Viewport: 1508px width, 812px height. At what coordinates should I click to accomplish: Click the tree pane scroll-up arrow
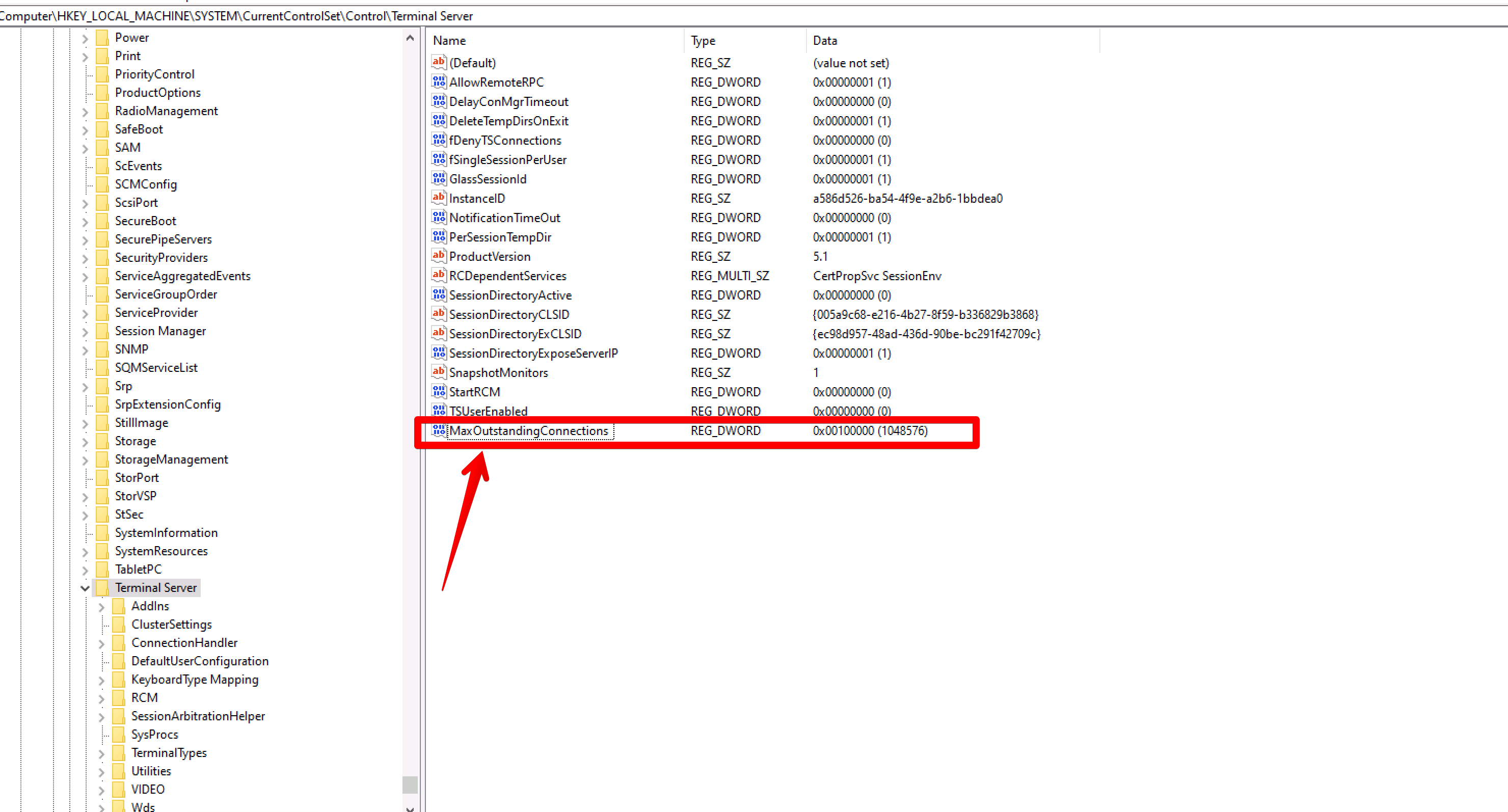click(x=410, y=39)
